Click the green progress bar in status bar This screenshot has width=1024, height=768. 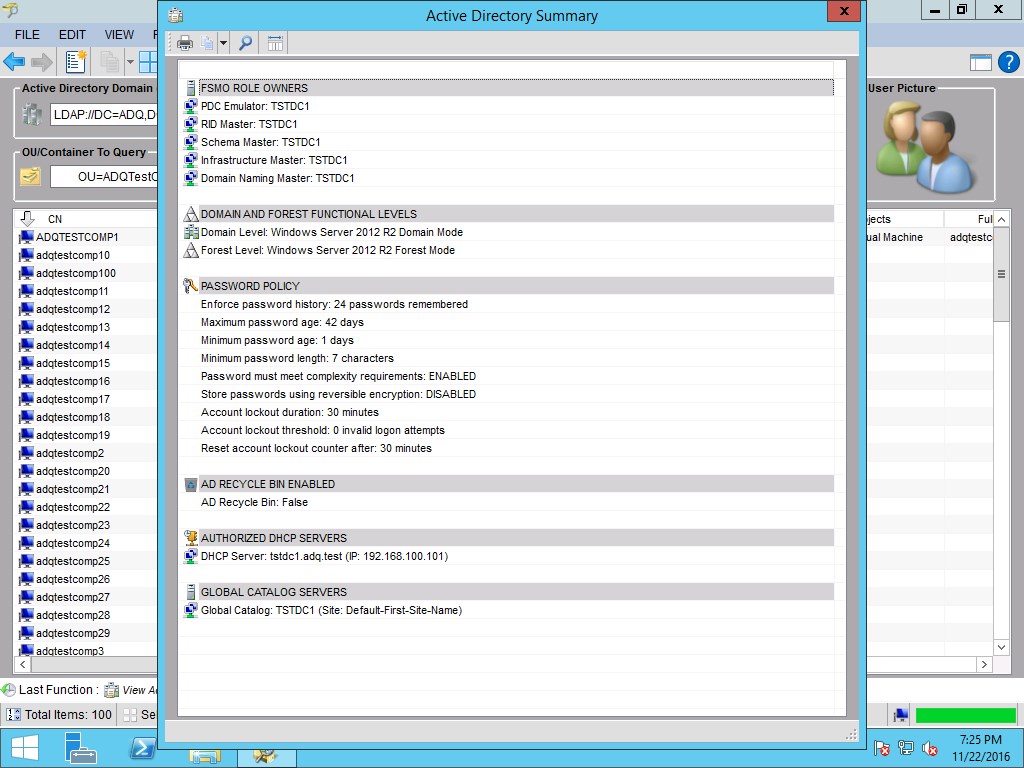[x=966, y=716]
